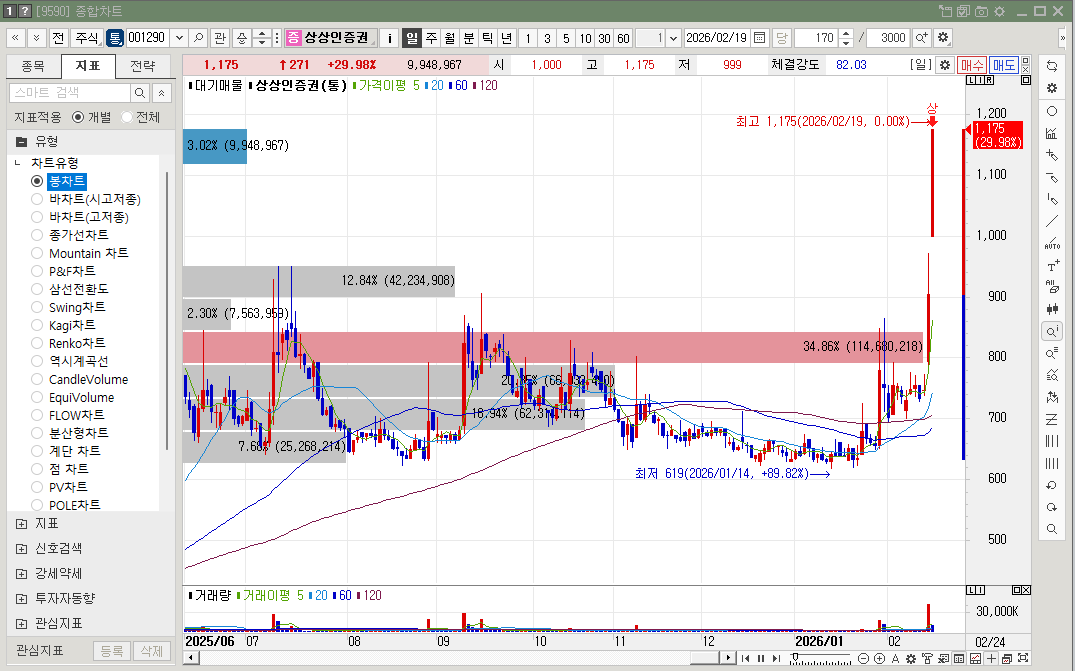Expand the 투자자동향 group
This screenshot has width=1075, height=671.
pos(21,598)
